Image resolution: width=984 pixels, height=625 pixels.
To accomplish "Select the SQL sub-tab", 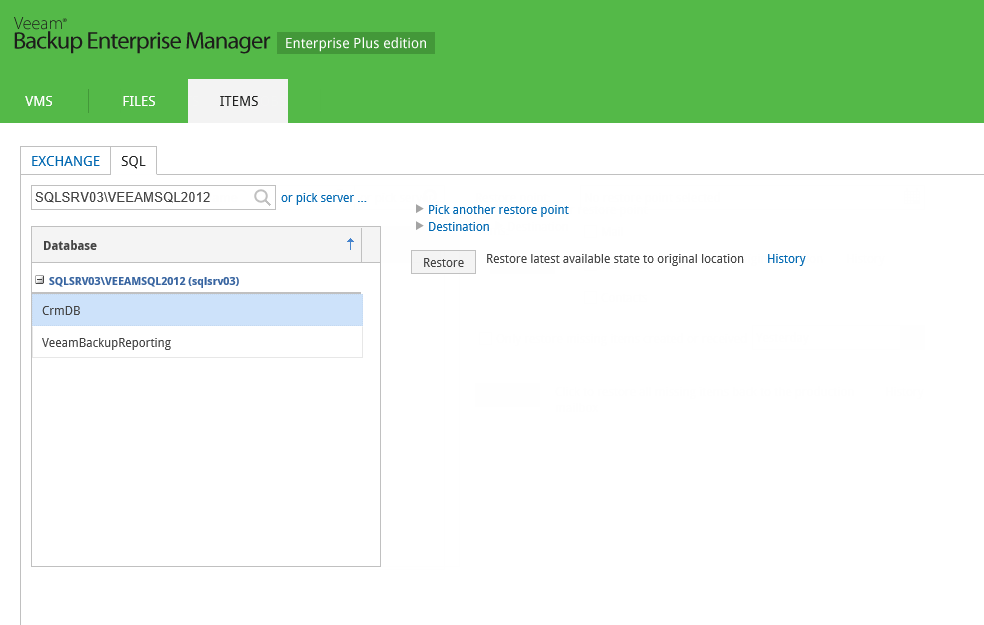I will point(133,161).
